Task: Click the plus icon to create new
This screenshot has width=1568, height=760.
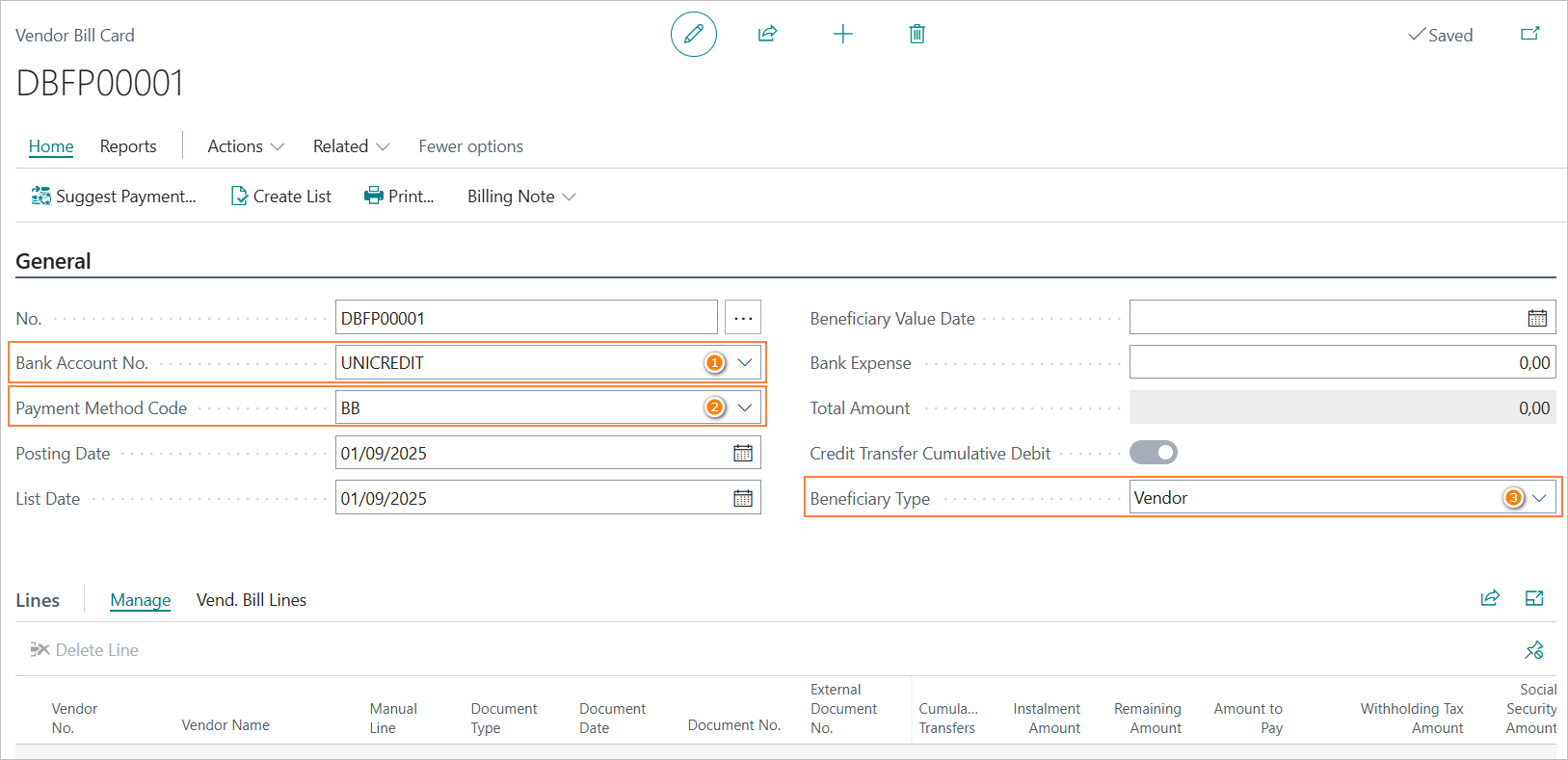Action: tap(842, 35)
